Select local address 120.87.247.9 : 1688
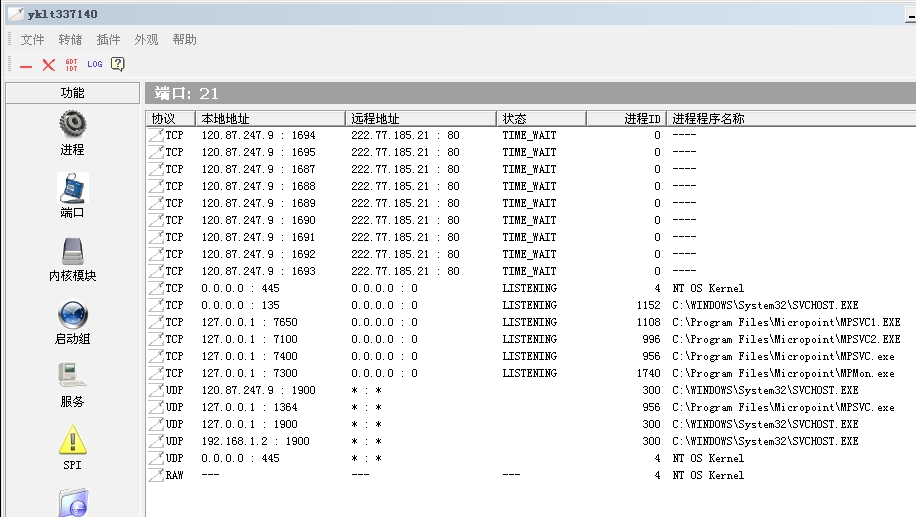Image resolution: width=916 pixels, height=517 pixels. point(258,186)
